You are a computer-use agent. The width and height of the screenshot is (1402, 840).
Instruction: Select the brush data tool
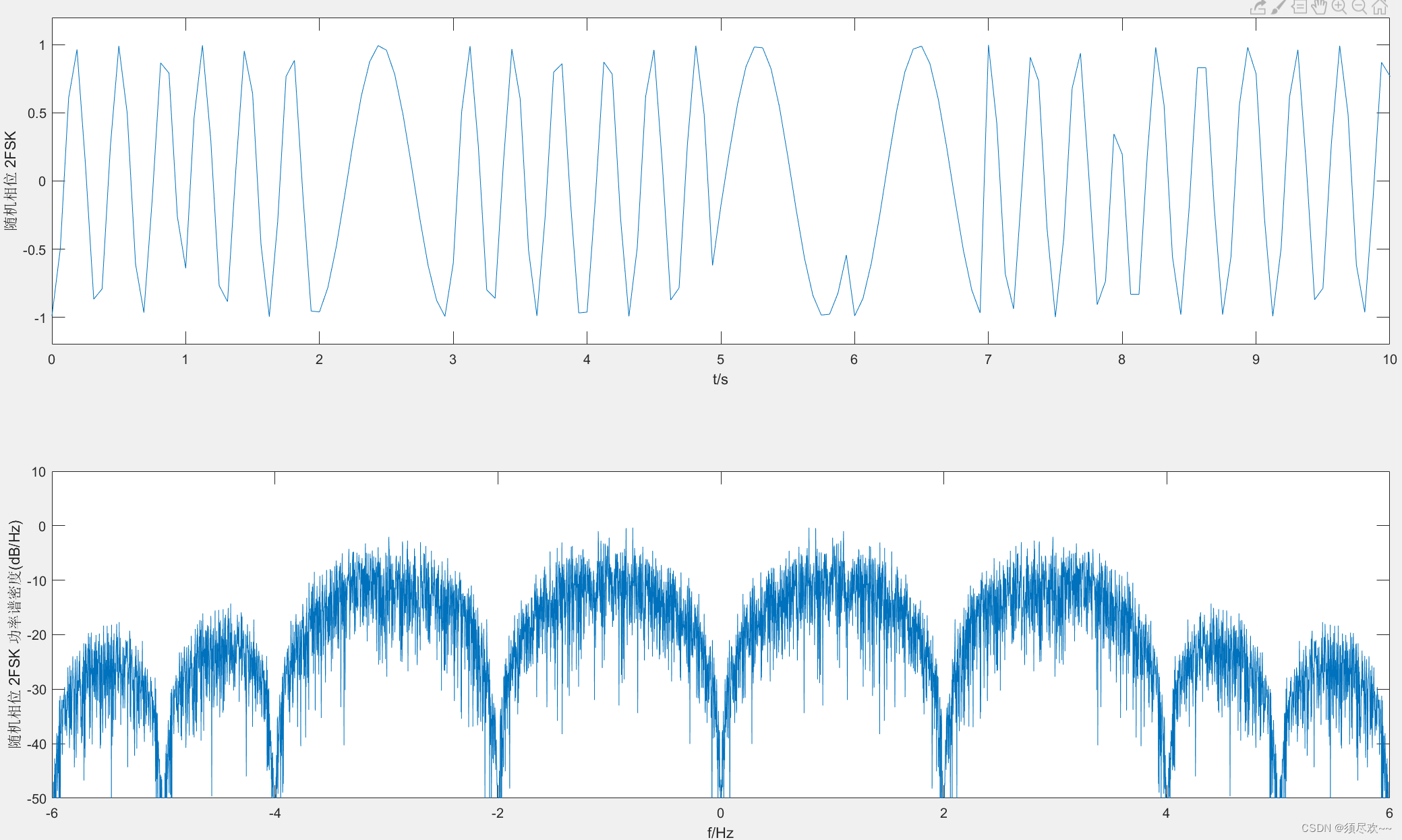[1278, 7]
